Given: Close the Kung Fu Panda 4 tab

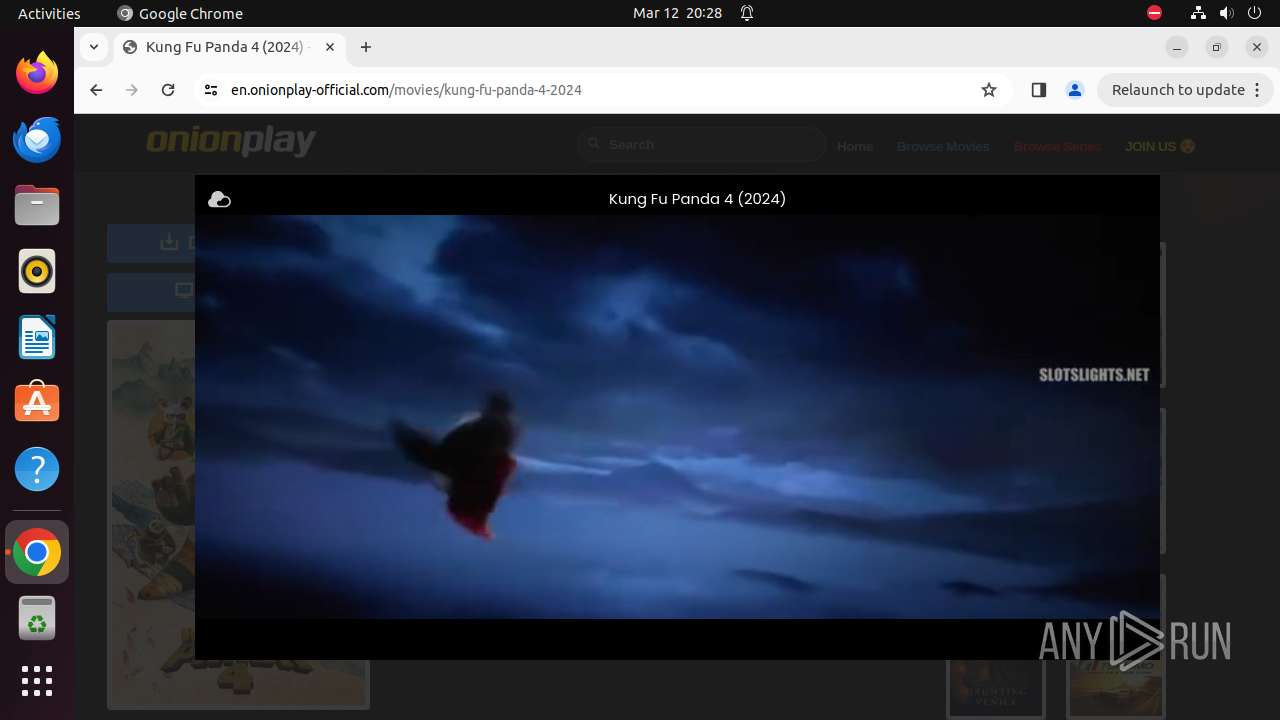Looking at the screenshot, I should (x=330, y=47).
